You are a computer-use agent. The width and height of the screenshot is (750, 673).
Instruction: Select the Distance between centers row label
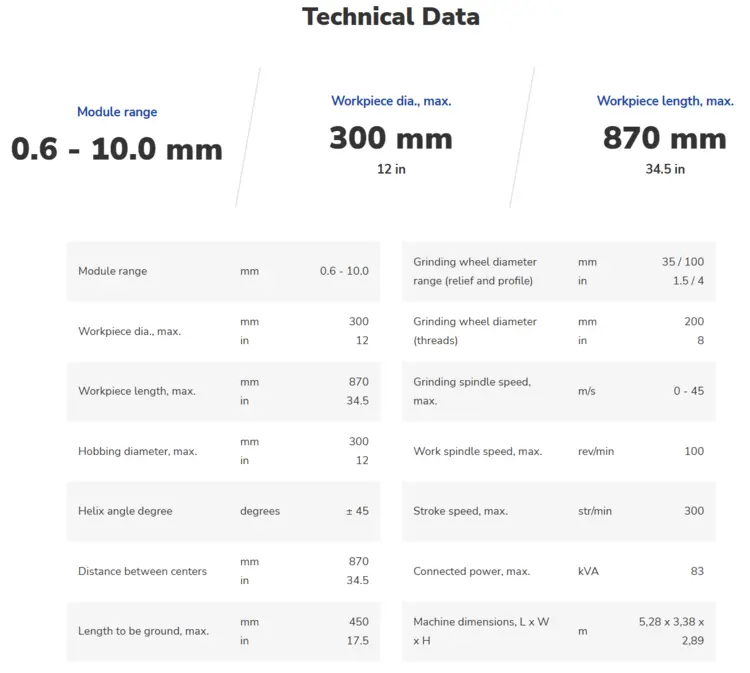pyautogui.click(x=142, y=571)
